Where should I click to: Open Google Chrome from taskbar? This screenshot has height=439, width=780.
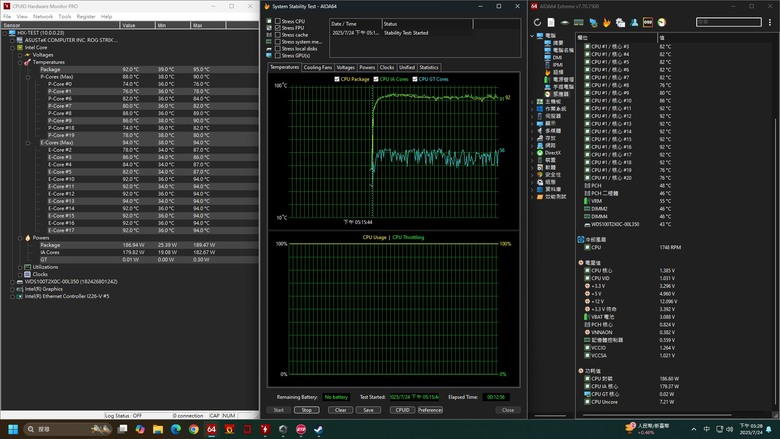coord(194,429)
